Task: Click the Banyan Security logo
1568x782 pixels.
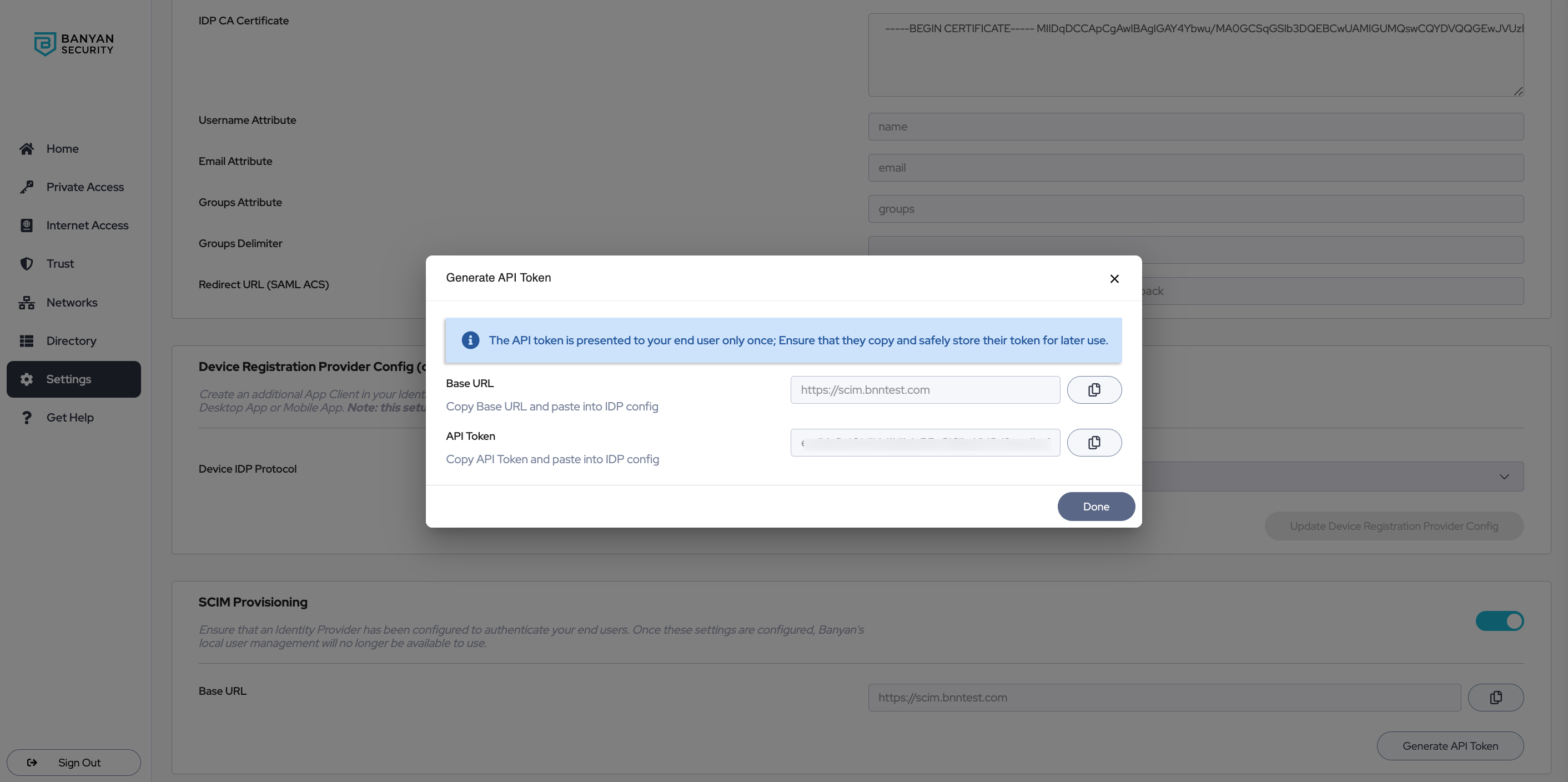Action: click(74, 44)
